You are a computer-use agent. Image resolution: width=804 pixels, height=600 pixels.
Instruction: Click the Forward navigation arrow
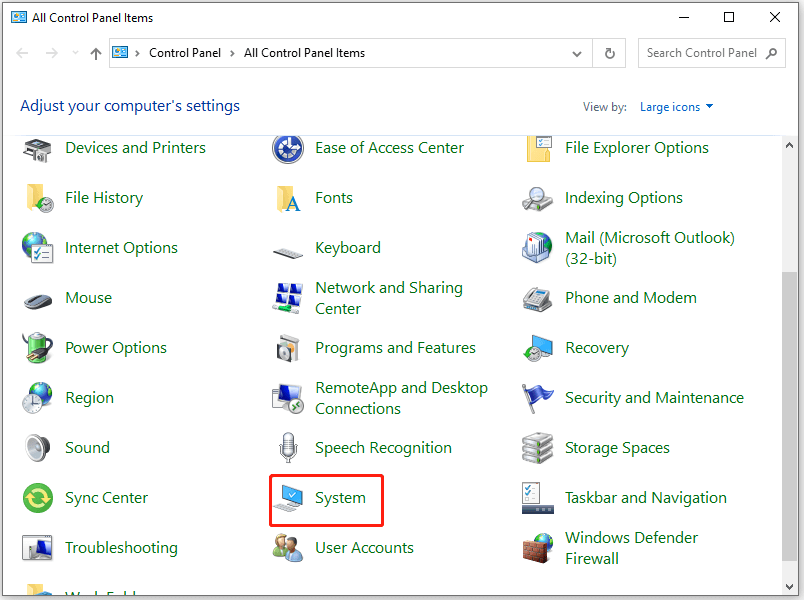point(52,53)
